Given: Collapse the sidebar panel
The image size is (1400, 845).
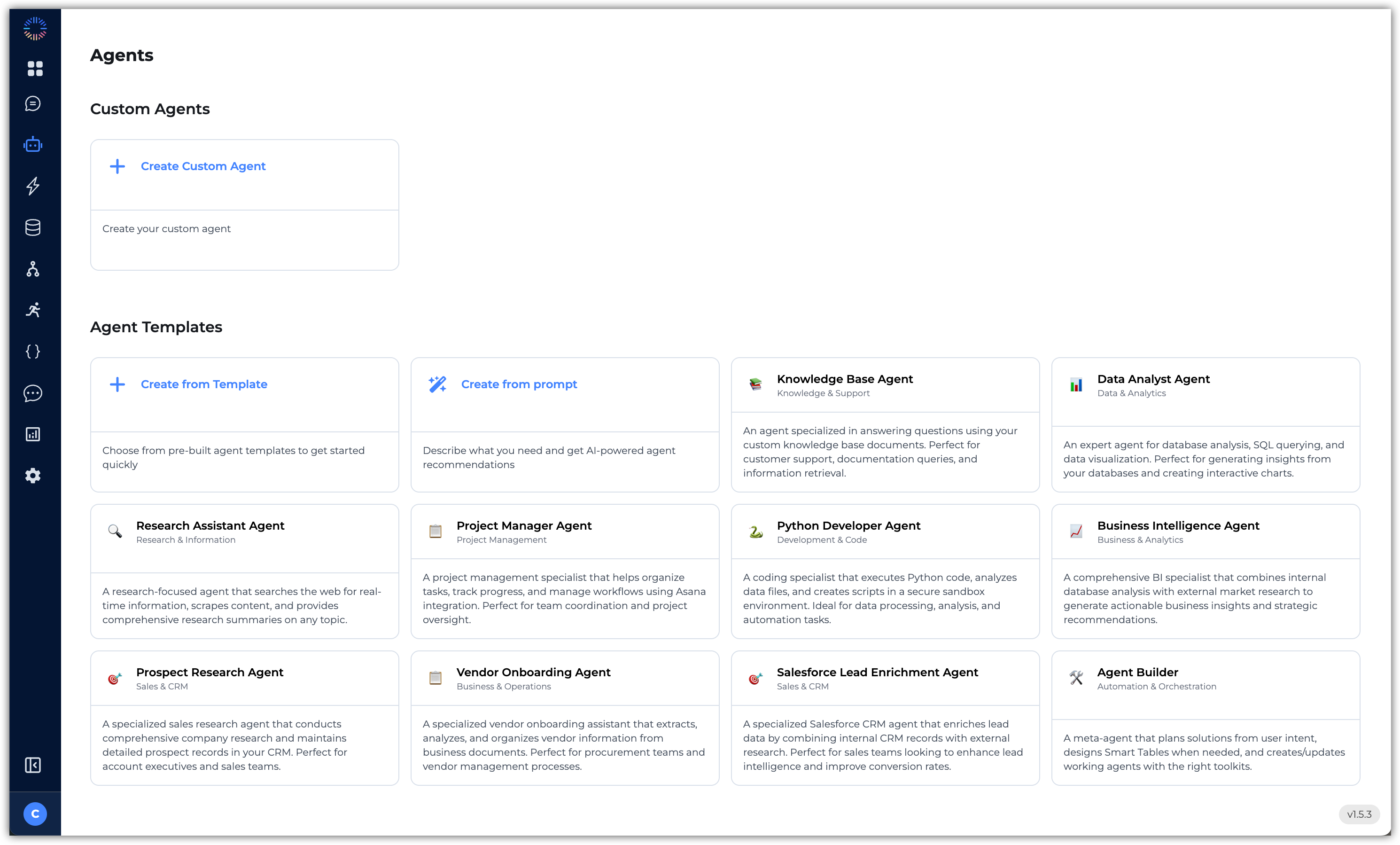Looking at the screenshot, I should pos(33,765).
